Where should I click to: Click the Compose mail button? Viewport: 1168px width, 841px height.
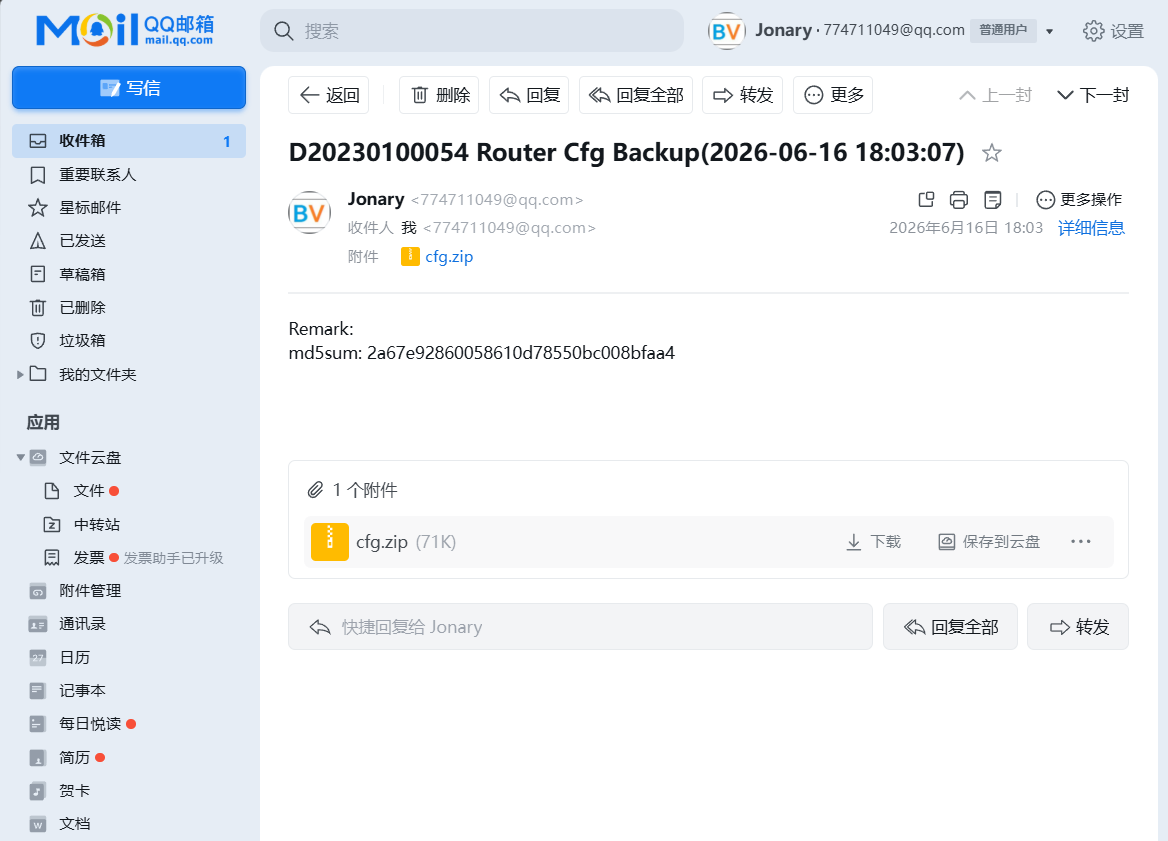129,88
